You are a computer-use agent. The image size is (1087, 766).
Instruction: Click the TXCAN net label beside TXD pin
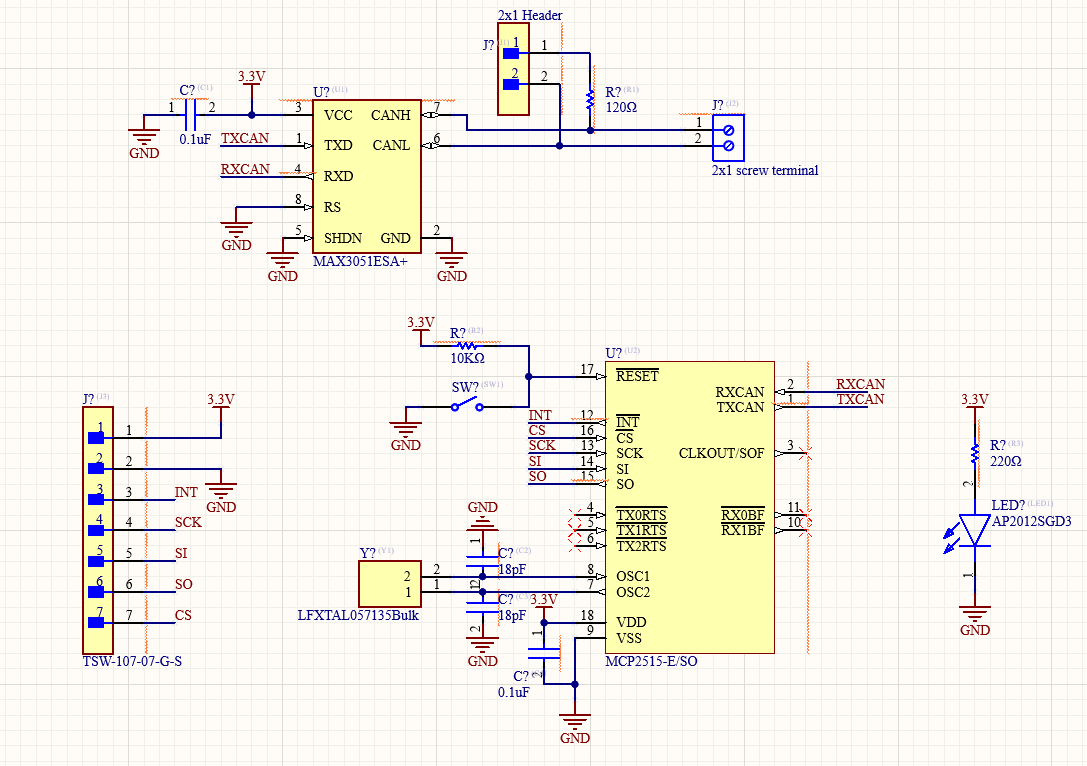(245, 138)
